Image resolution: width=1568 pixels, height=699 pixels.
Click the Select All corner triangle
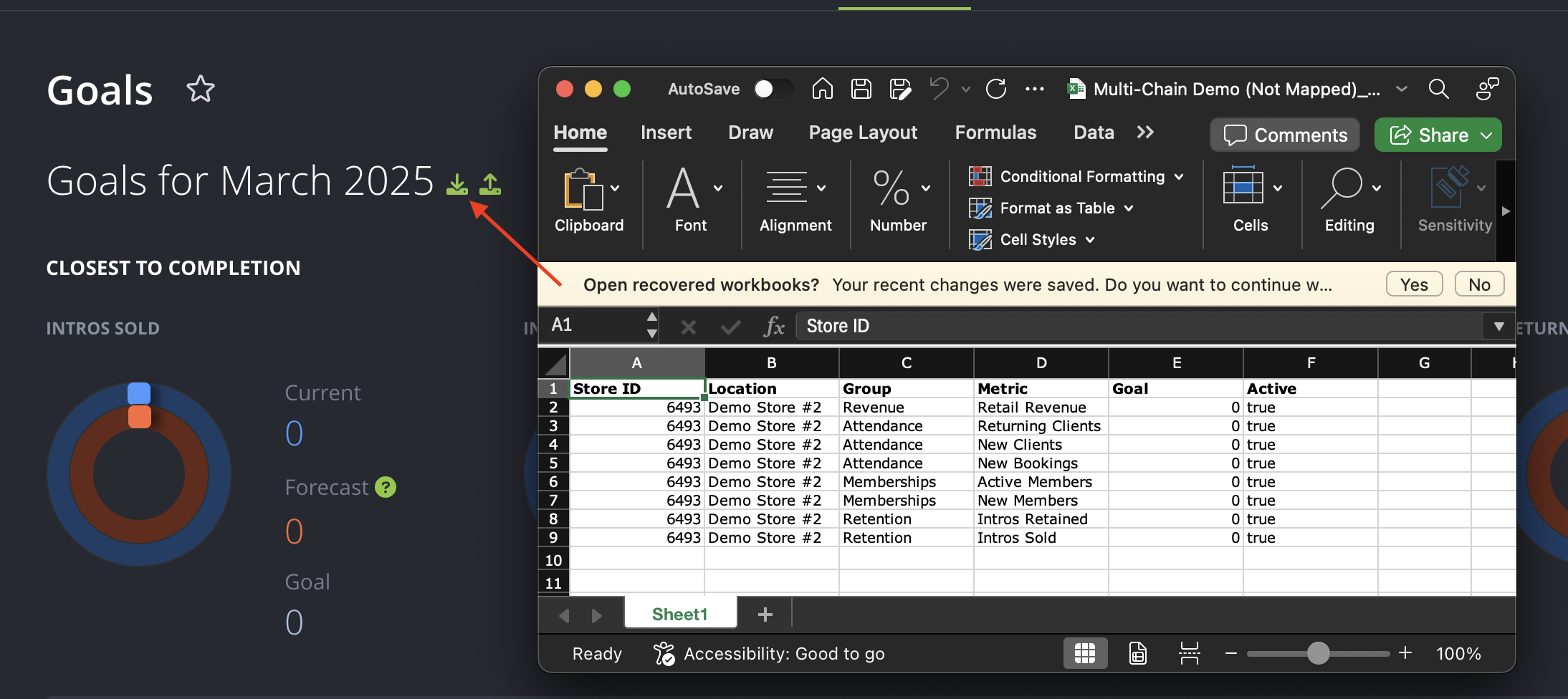pos(555,364)
